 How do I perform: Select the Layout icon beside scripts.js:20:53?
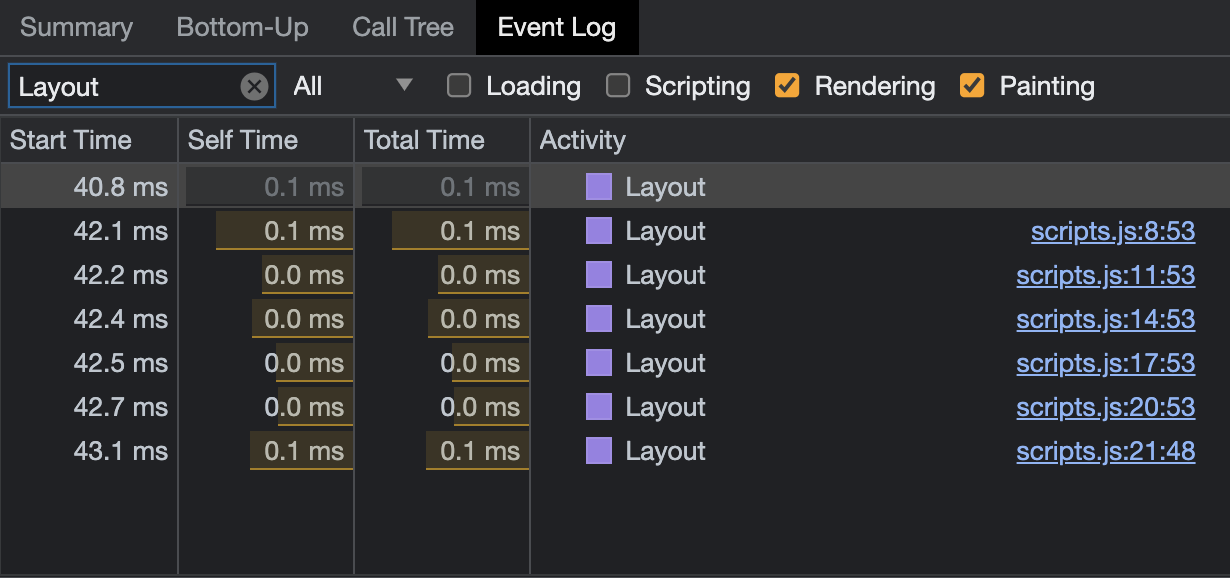click(597, 407)
